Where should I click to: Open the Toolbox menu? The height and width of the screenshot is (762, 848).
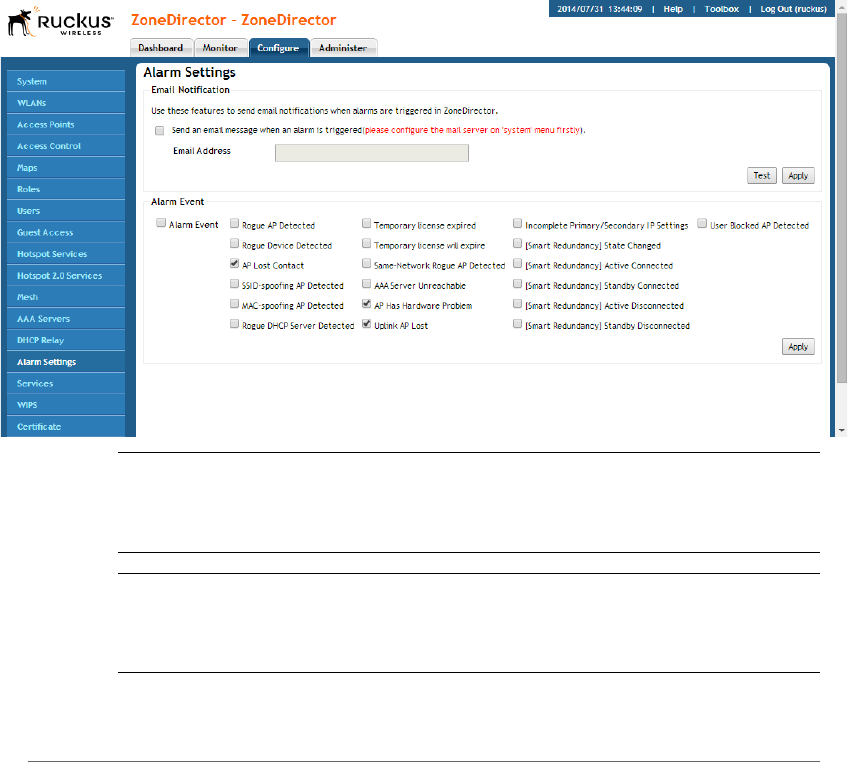coord(721,9)
